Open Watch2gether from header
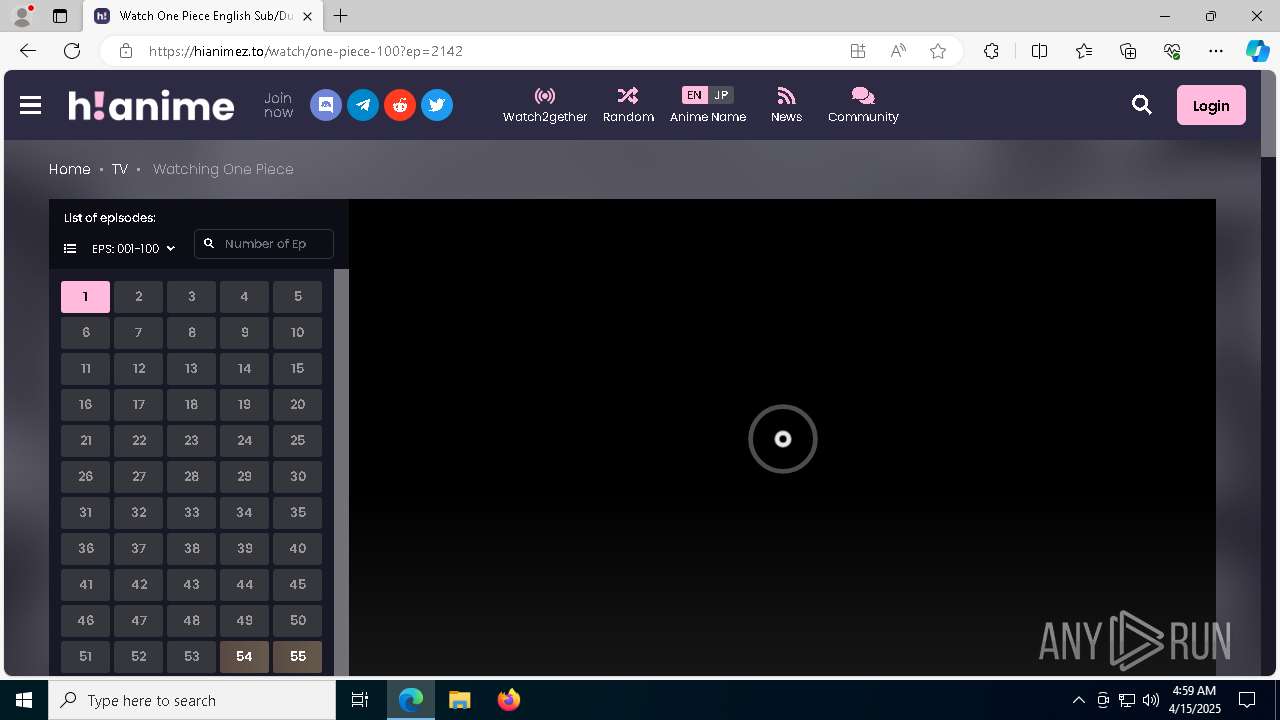 pyautogui.click(x=545, y=105)
